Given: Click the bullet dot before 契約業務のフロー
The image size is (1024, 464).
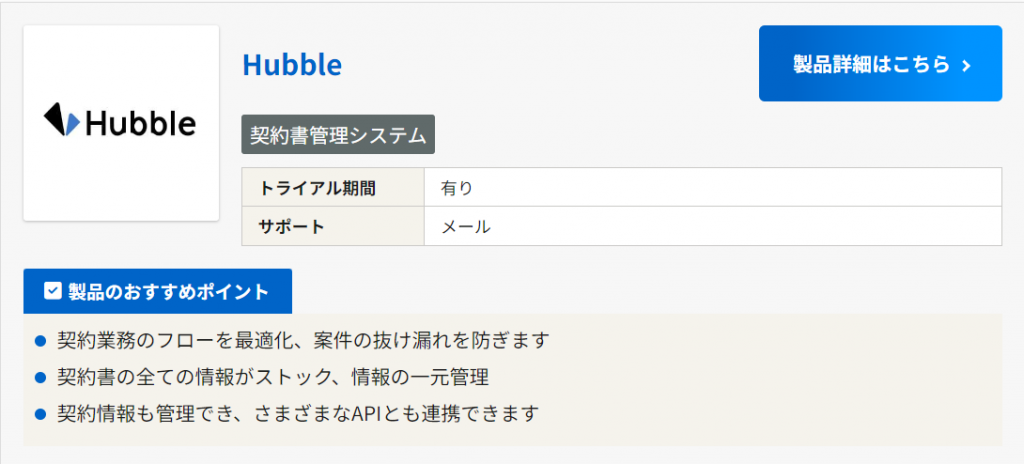Looking at the screenshot, I should [x=41, y=341].
